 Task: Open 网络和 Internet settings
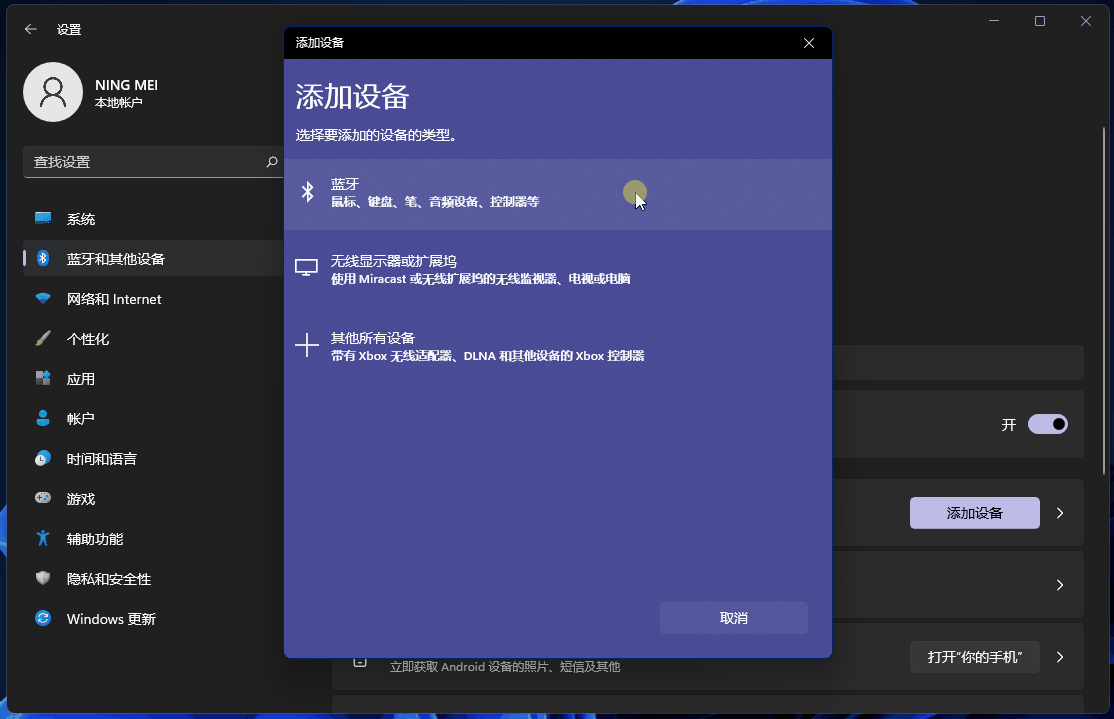[113, 299]
